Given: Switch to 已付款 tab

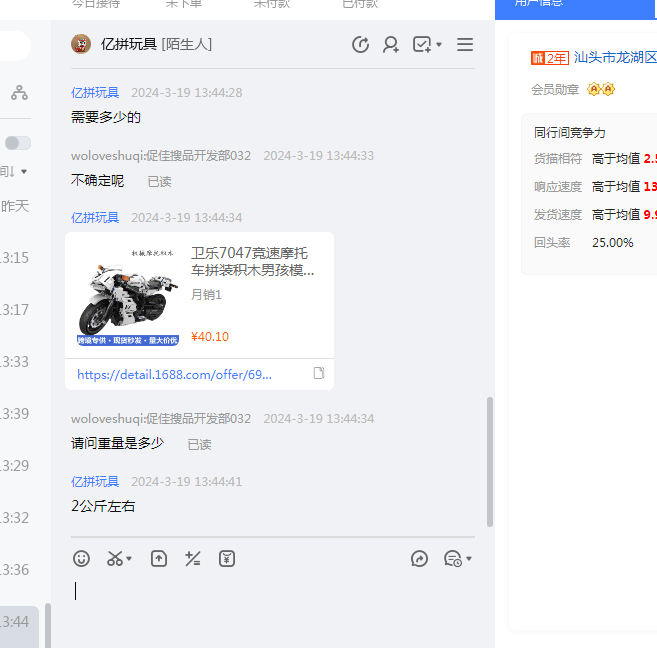Looking at the screenshot, I should 360,4.
